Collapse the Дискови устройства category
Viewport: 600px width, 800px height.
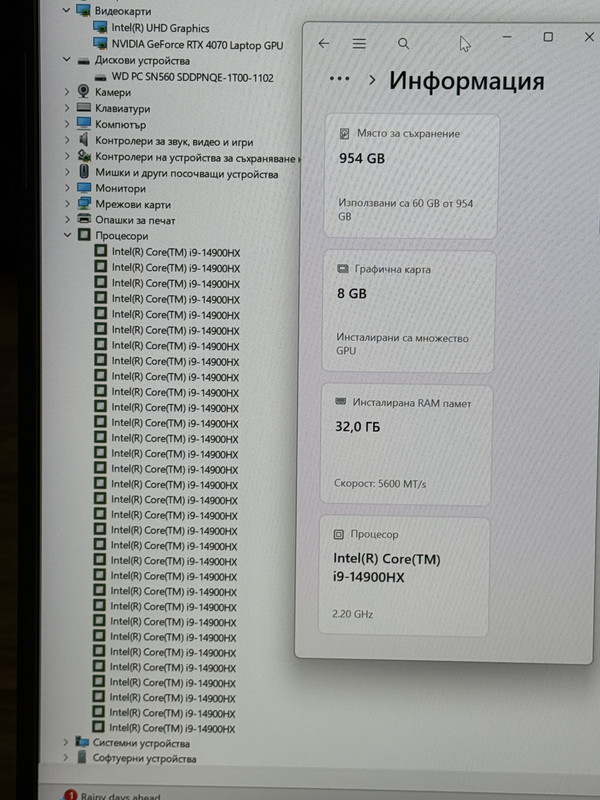pyautogui.click(x=66, y=60)
